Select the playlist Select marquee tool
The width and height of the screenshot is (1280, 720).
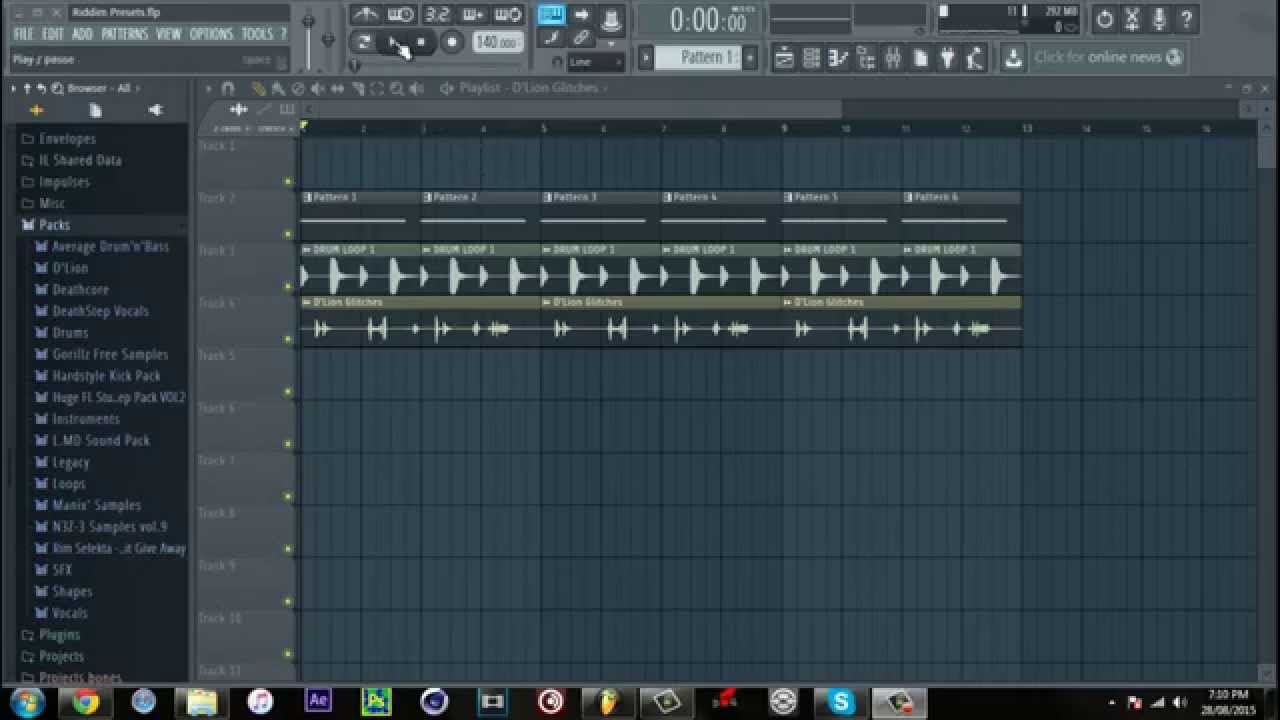[x=377, y=88]
